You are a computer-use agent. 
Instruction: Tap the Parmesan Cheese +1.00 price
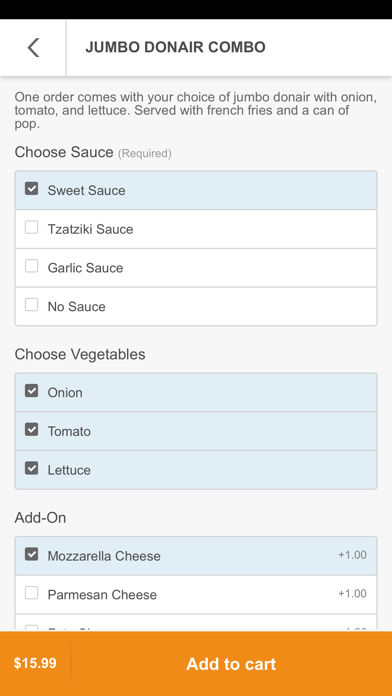pyautogui.click(x=352, y=593)
